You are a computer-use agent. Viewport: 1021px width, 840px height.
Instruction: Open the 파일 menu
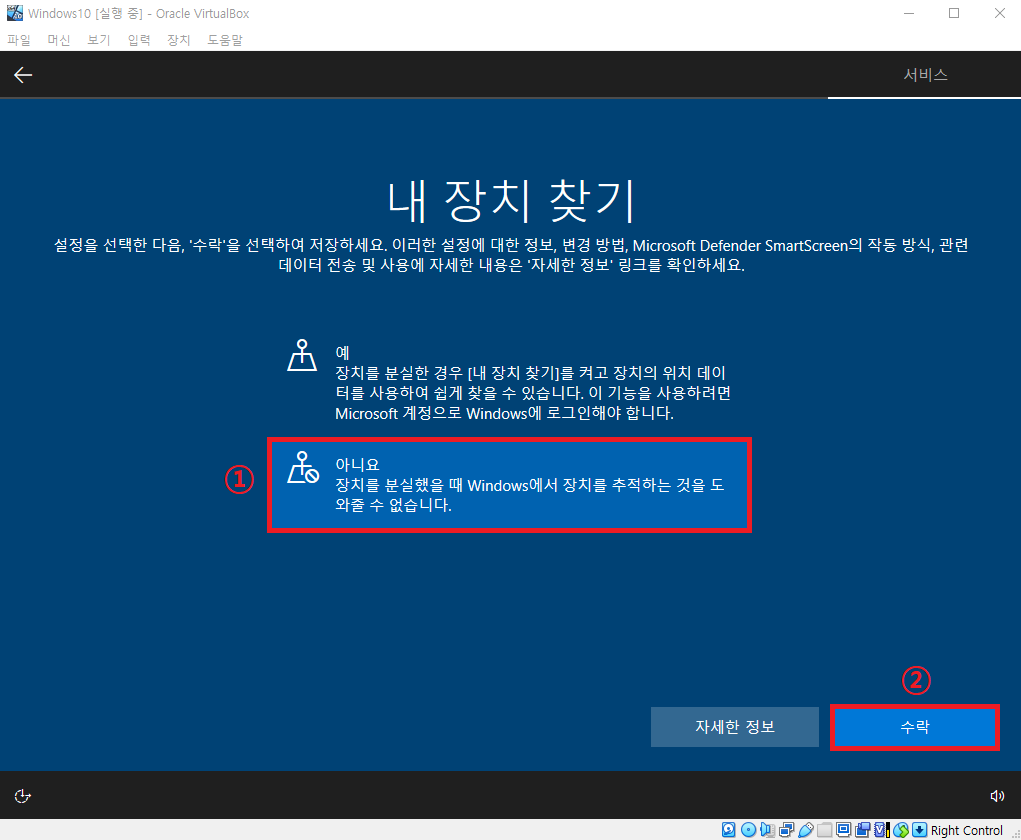19,40
